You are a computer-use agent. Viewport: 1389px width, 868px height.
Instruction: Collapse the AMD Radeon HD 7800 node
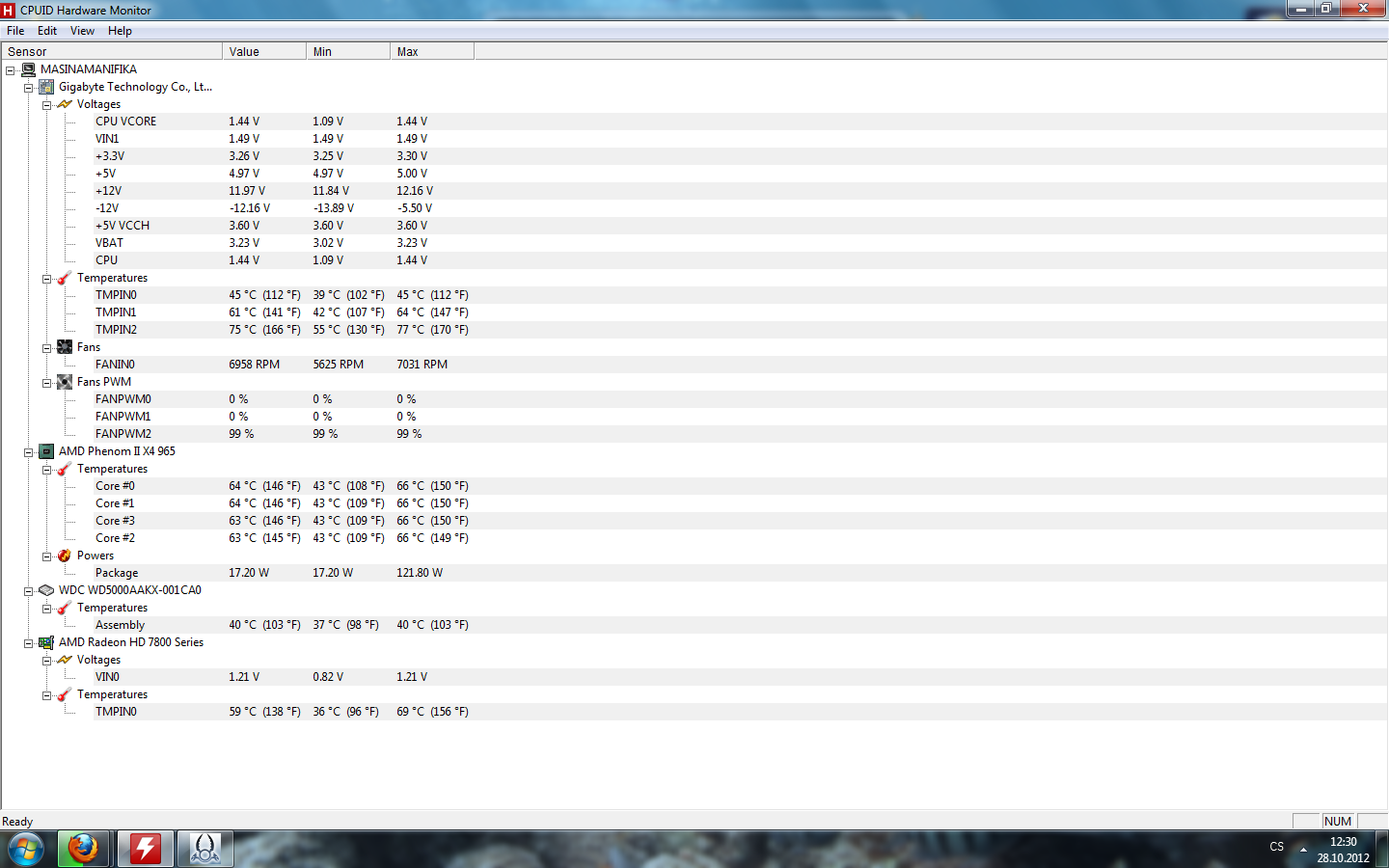pos(29,643)
